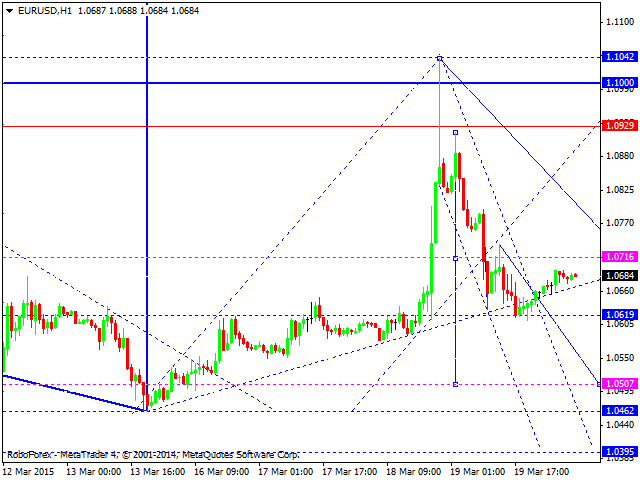Screen dimensions: 640x480
Task: Click the current price label 1.0684
Action: coord(620,276)
